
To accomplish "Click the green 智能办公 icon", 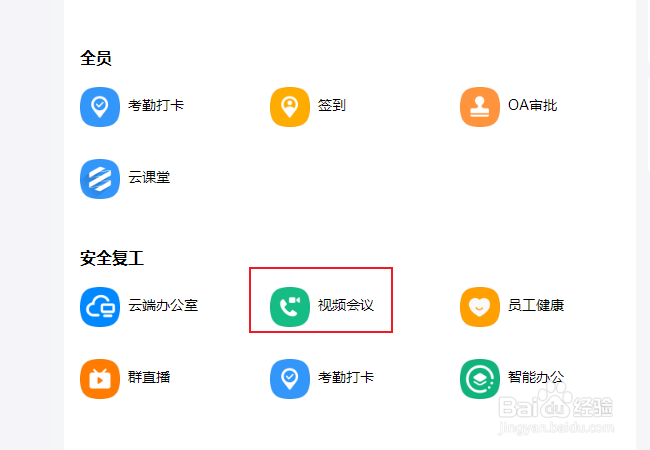I will coord(480,379).
